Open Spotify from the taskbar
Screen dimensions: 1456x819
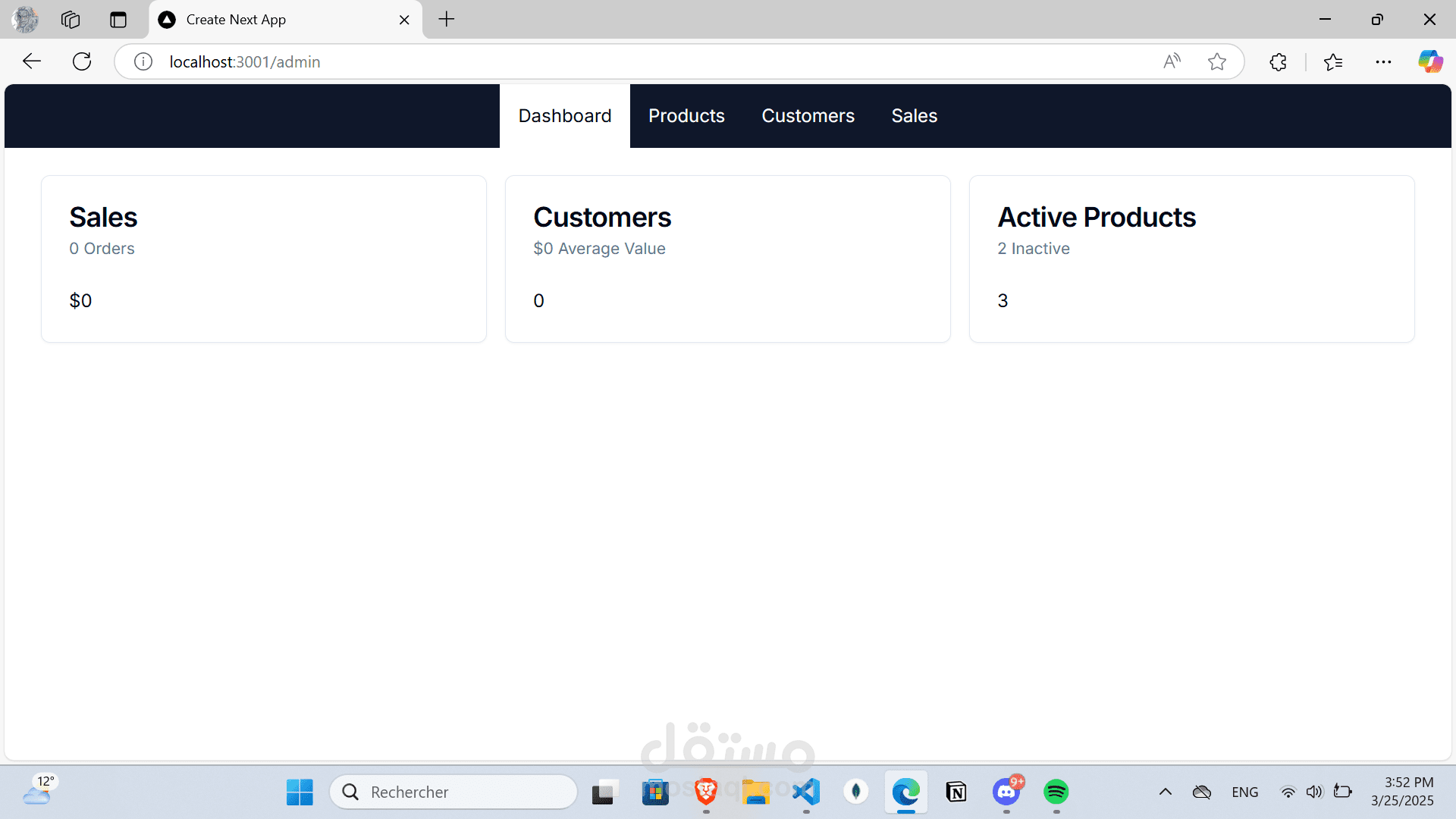click(x=1056, y=792)
